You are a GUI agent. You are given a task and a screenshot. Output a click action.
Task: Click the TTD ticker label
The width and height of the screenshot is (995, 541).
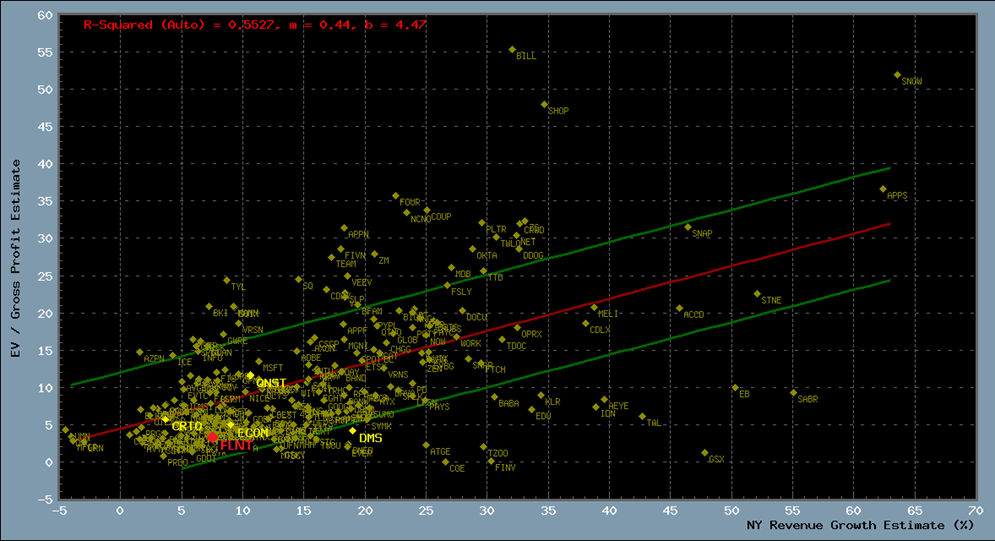pos(495,277)
